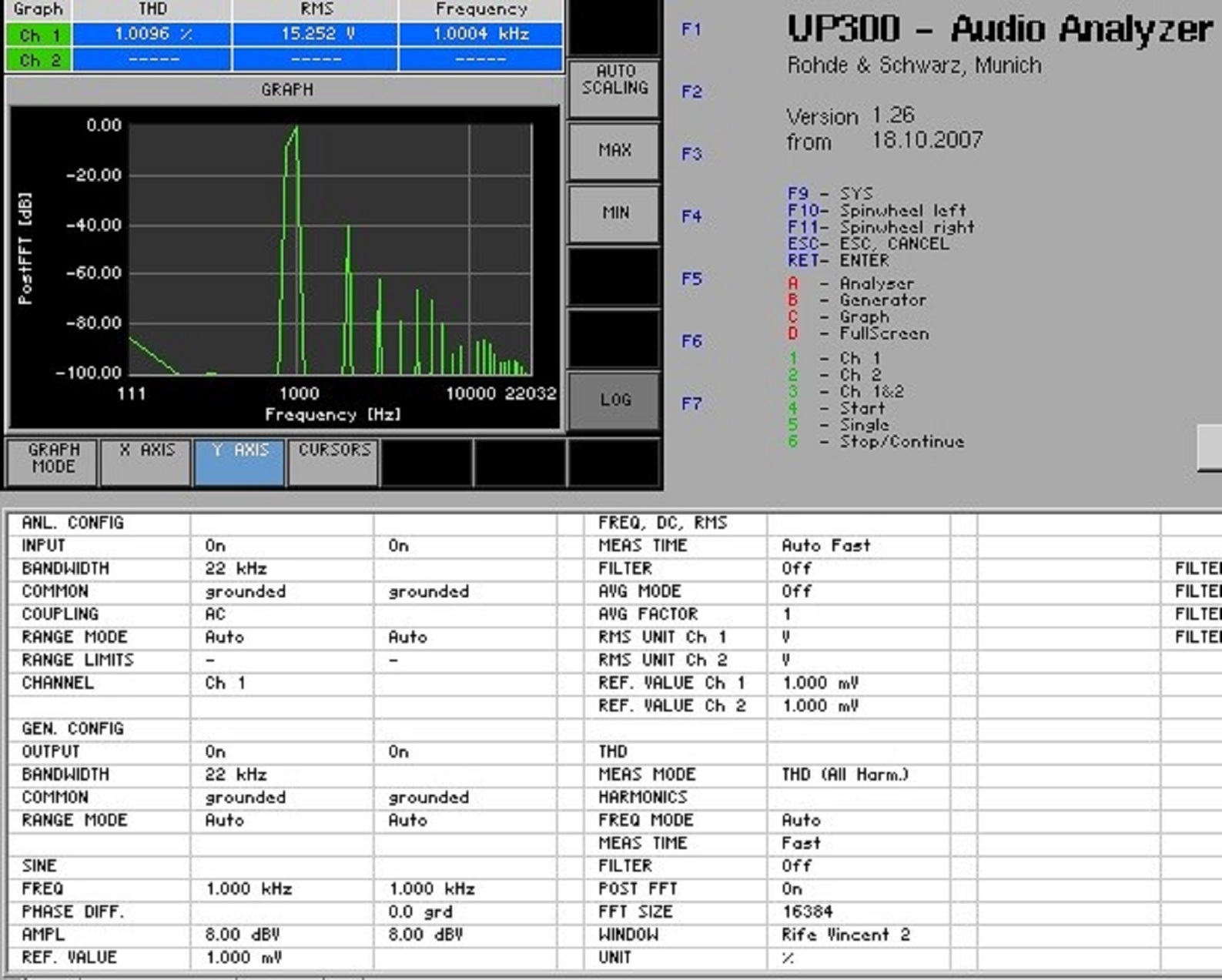Viewport: 1222px width, 980px height.
Task: Click the SINE section label
Action: (39, 866)
